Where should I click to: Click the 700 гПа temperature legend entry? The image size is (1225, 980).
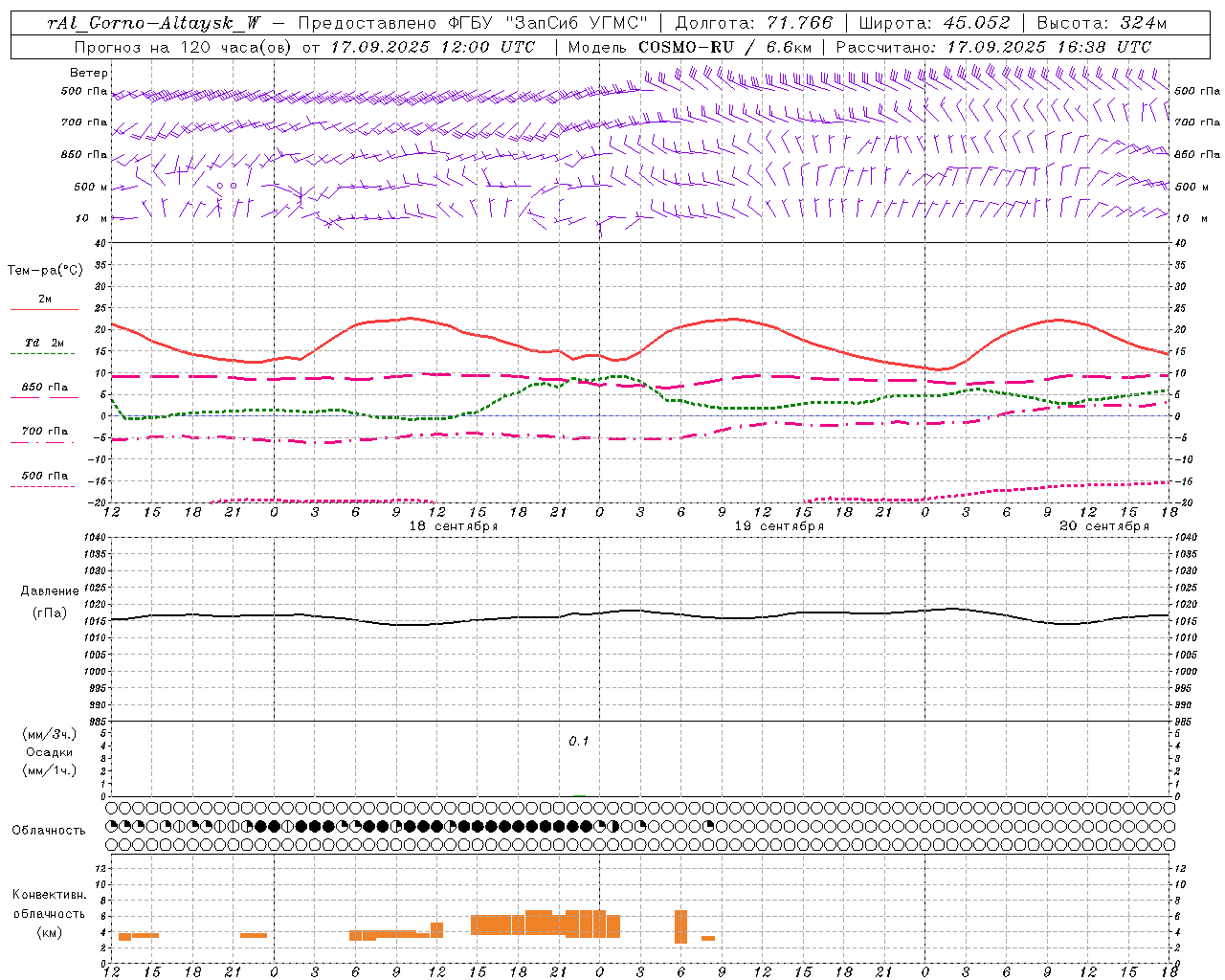point(44,432)
